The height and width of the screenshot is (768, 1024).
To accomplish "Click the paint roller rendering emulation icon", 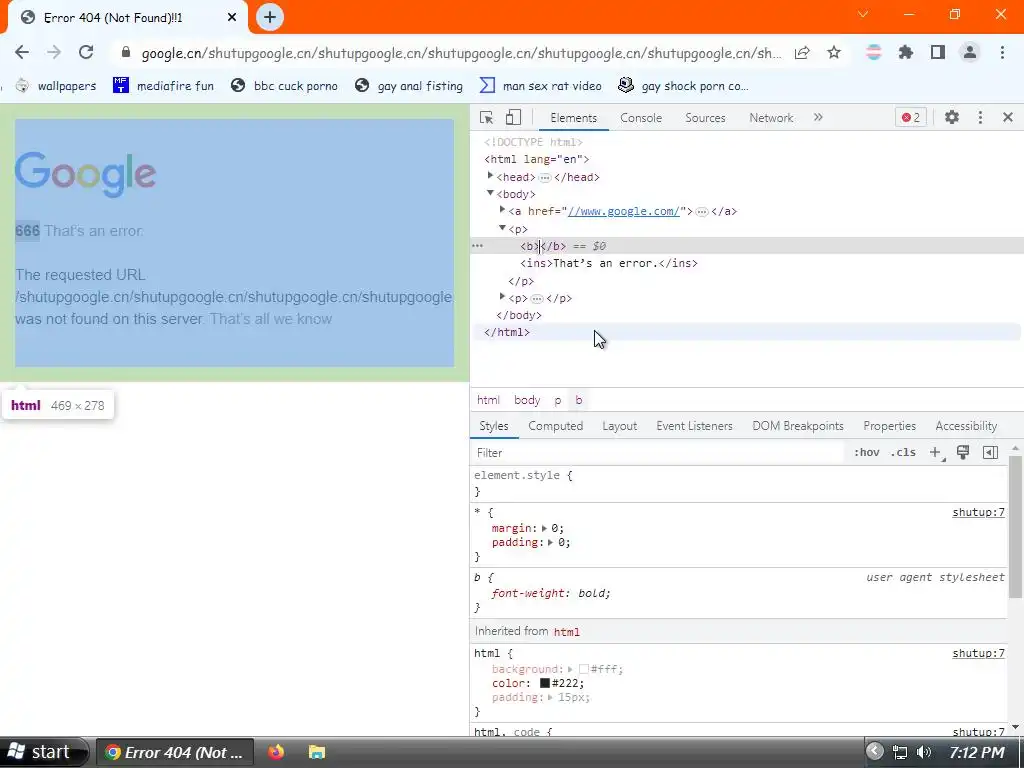I will pos(963,453).
